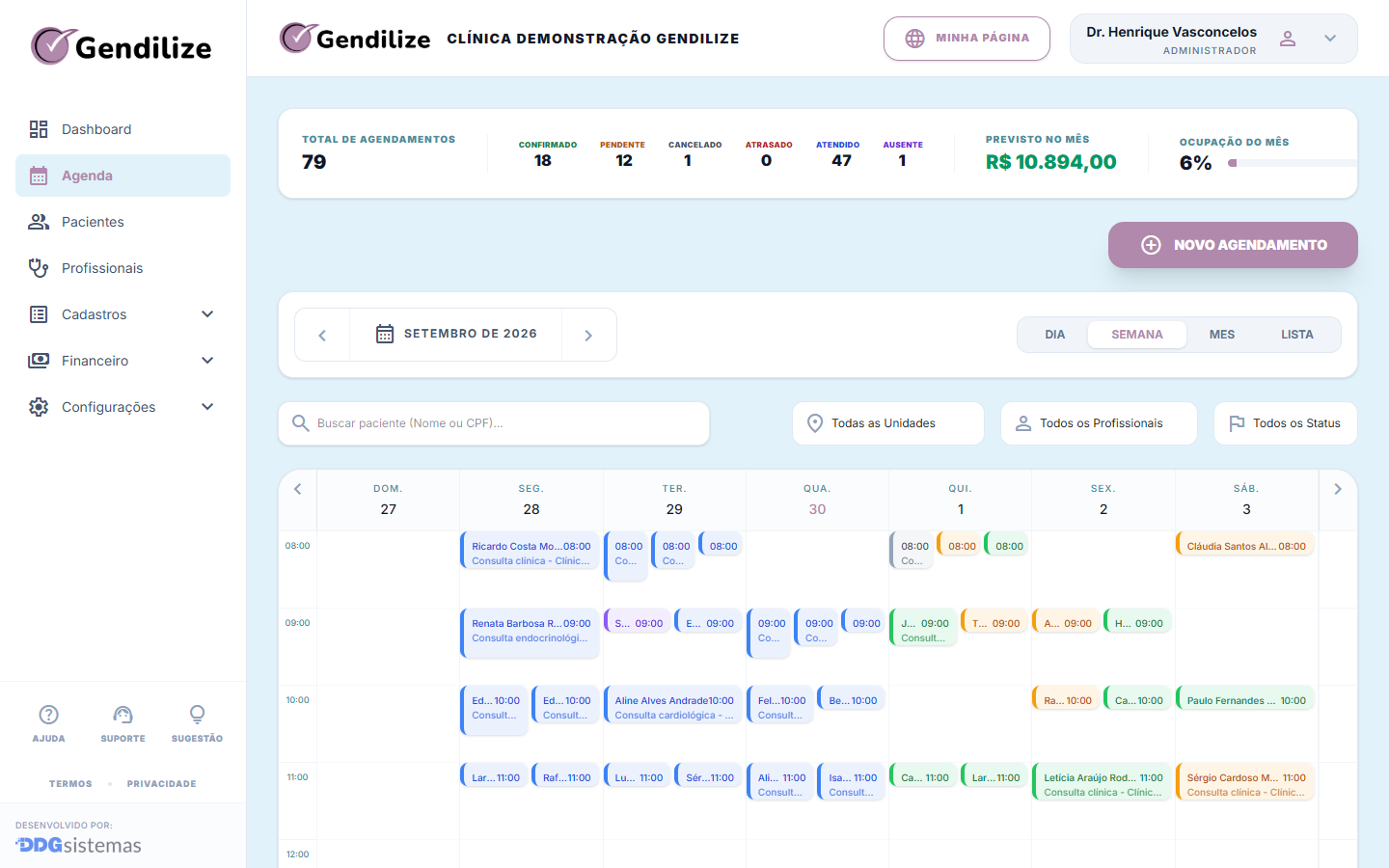Expand the Configurações submenu chevron

pyautogui.click(x=207, y=407)
